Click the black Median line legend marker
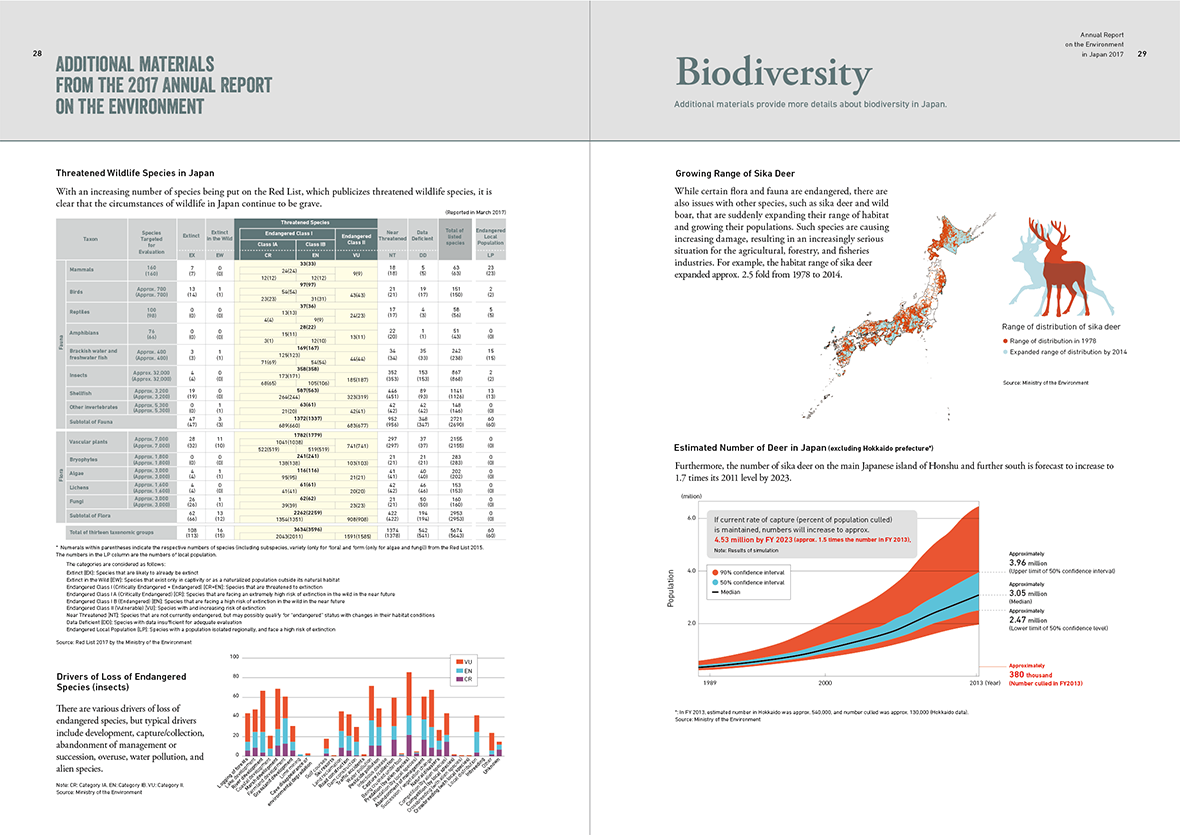1180x835 pixels. (716, 592)
